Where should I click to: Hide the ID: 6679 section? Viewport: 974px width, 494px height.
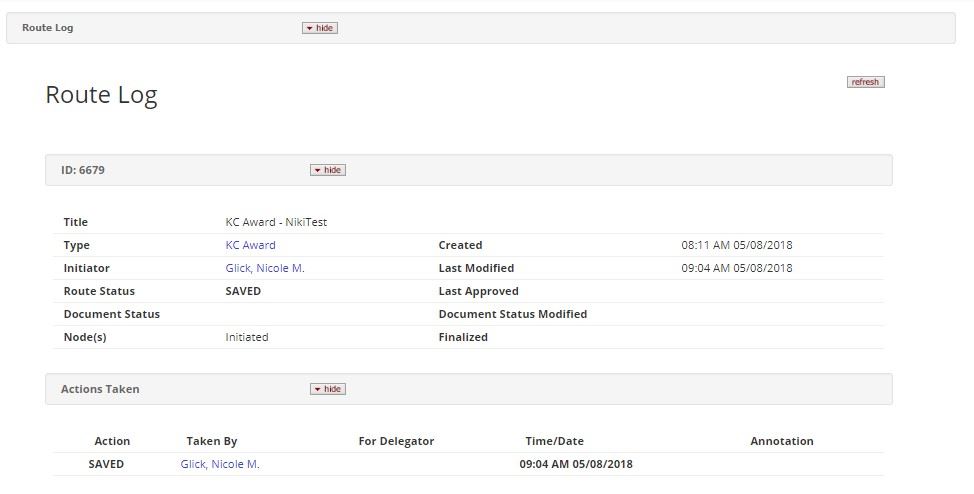[327, 170]
